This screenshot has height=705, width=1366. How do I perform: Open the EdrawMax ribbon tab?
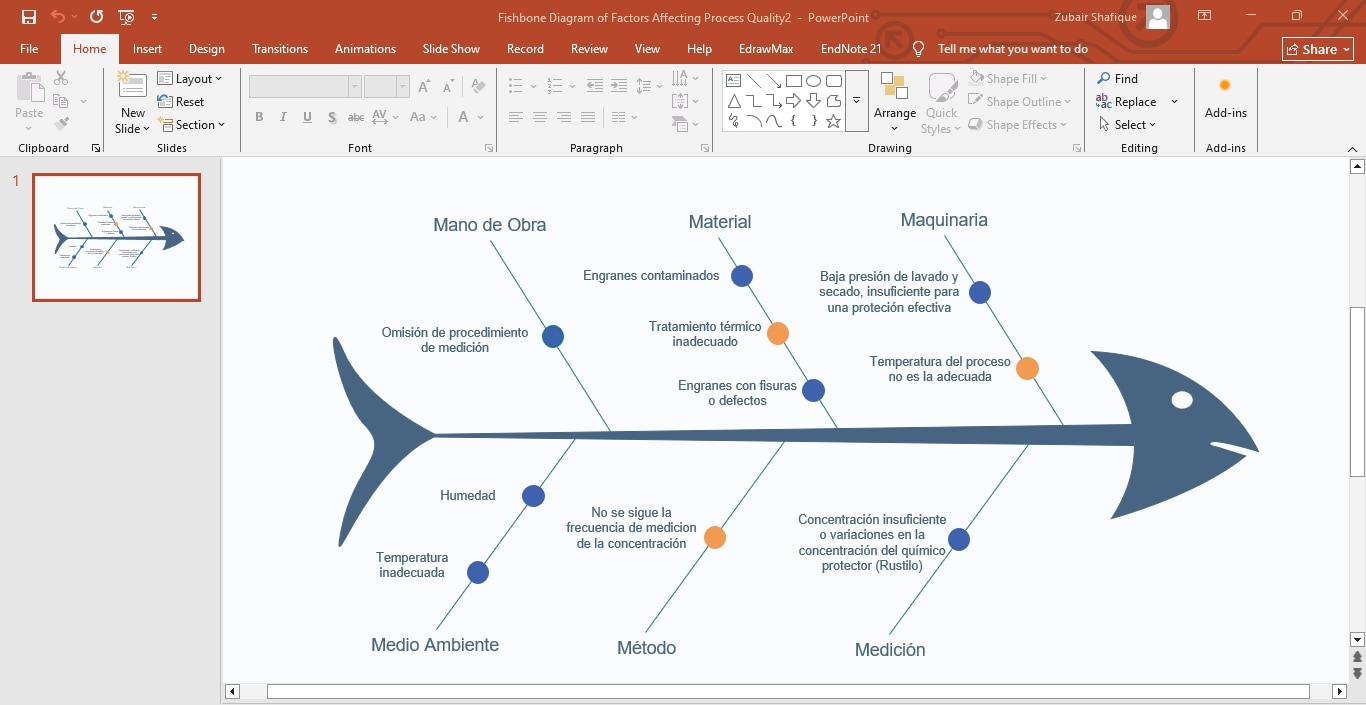(x=765, y=48)
